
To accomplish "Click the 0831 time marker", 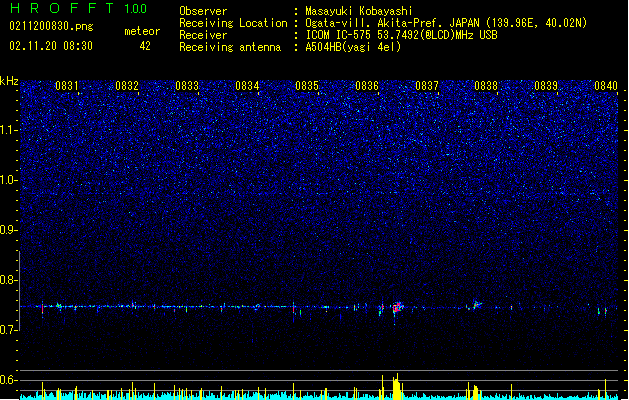I will click(67, 86).
